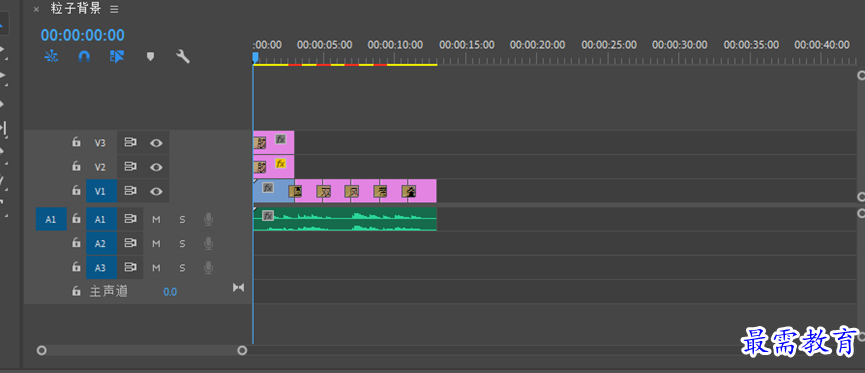Click right handle of horizontal zoom scrollbar
Screen dimensions: 865x373
tap(242, 350)
